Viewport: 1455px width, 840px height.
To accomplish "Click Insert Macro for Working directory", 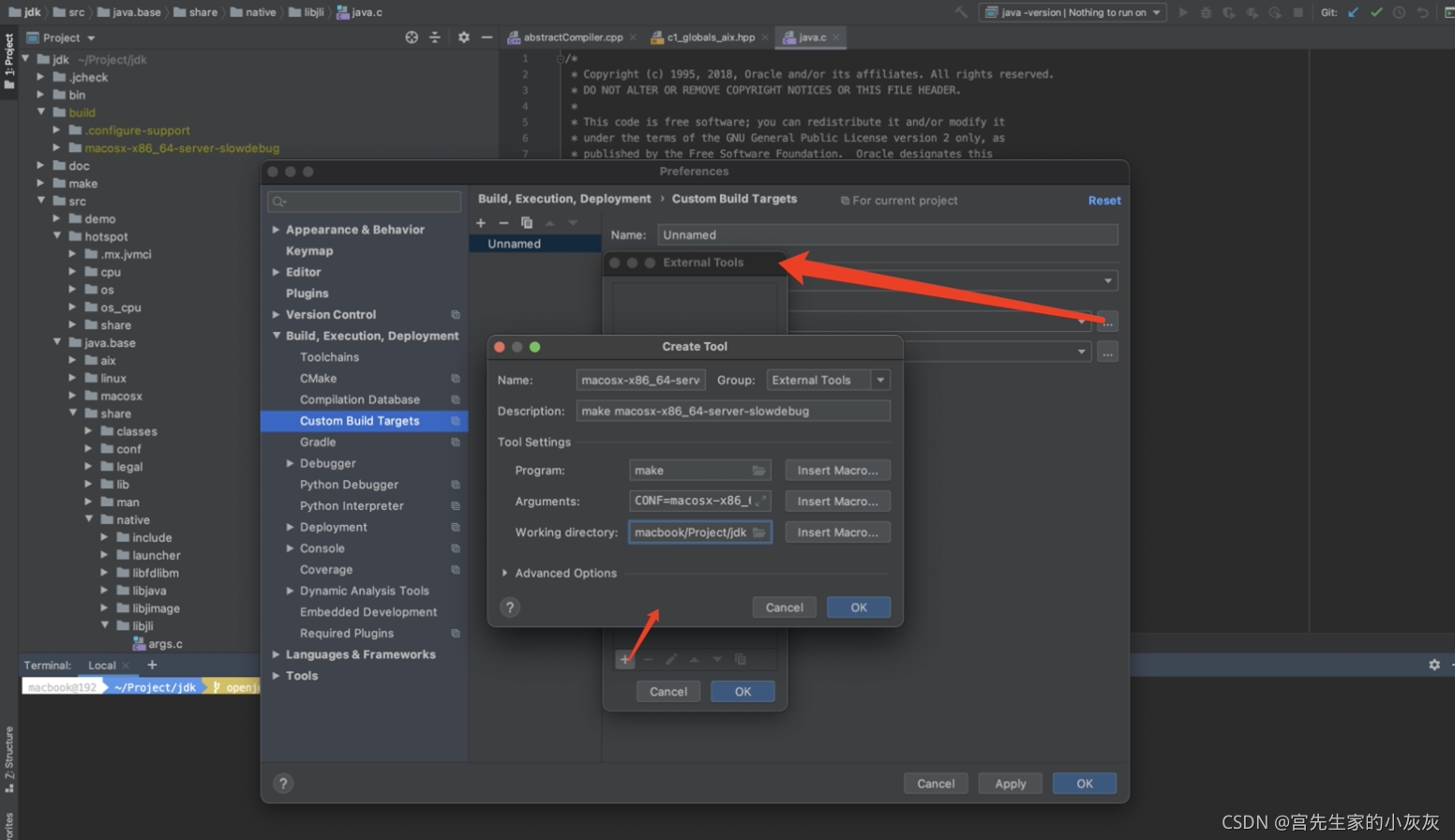I will point(837,532).
